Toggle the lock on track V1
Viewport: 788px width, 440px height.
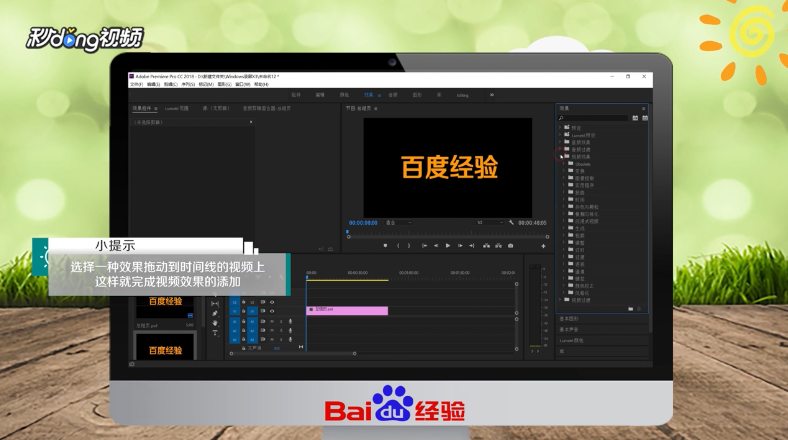point(244,311)
